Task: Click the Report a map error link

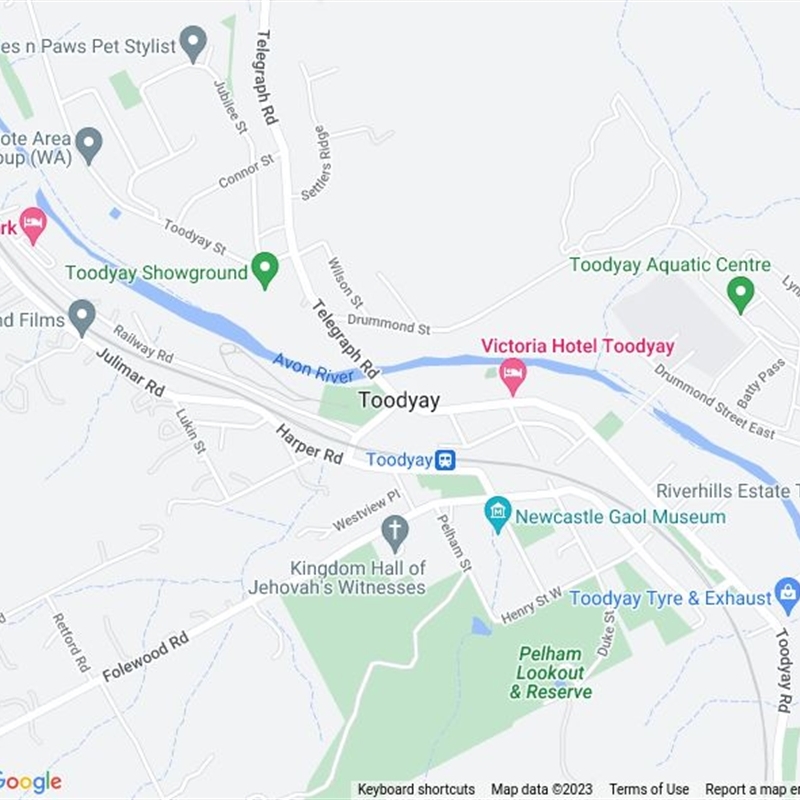Action: (x=753, y=789)
